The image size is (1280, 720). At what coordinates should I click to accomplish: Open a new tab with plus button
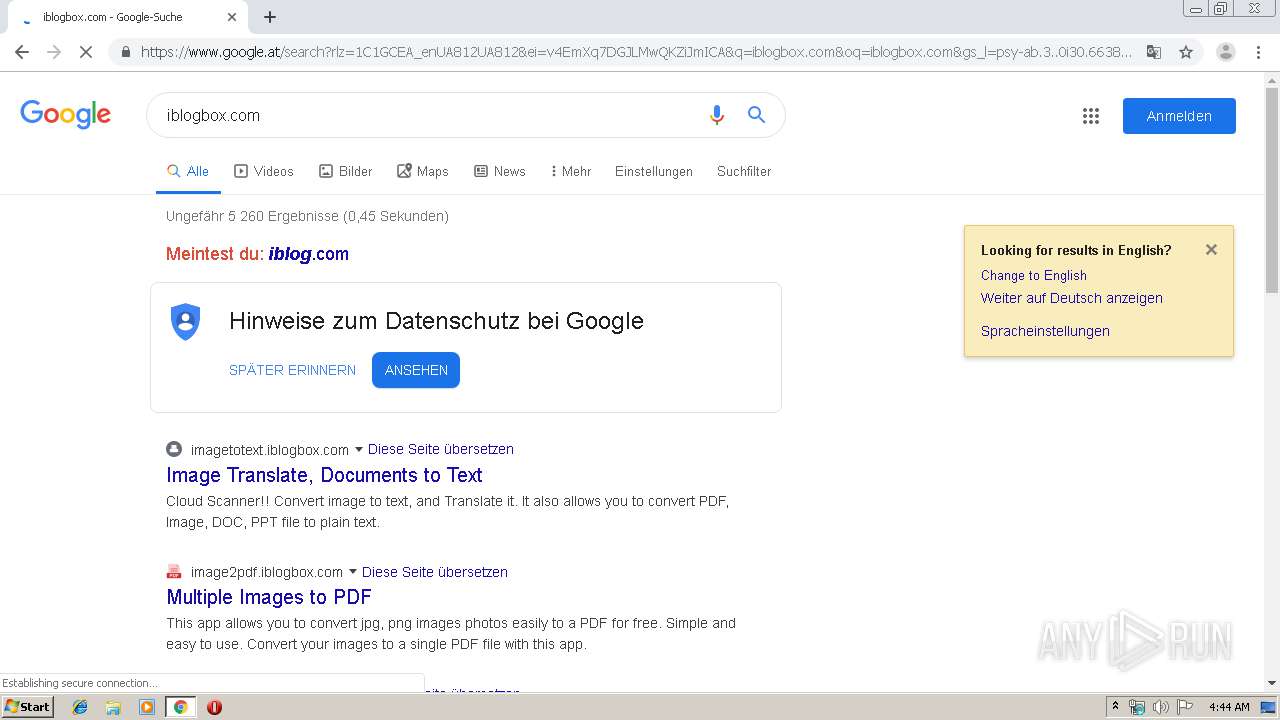click(x=270, y=17)
